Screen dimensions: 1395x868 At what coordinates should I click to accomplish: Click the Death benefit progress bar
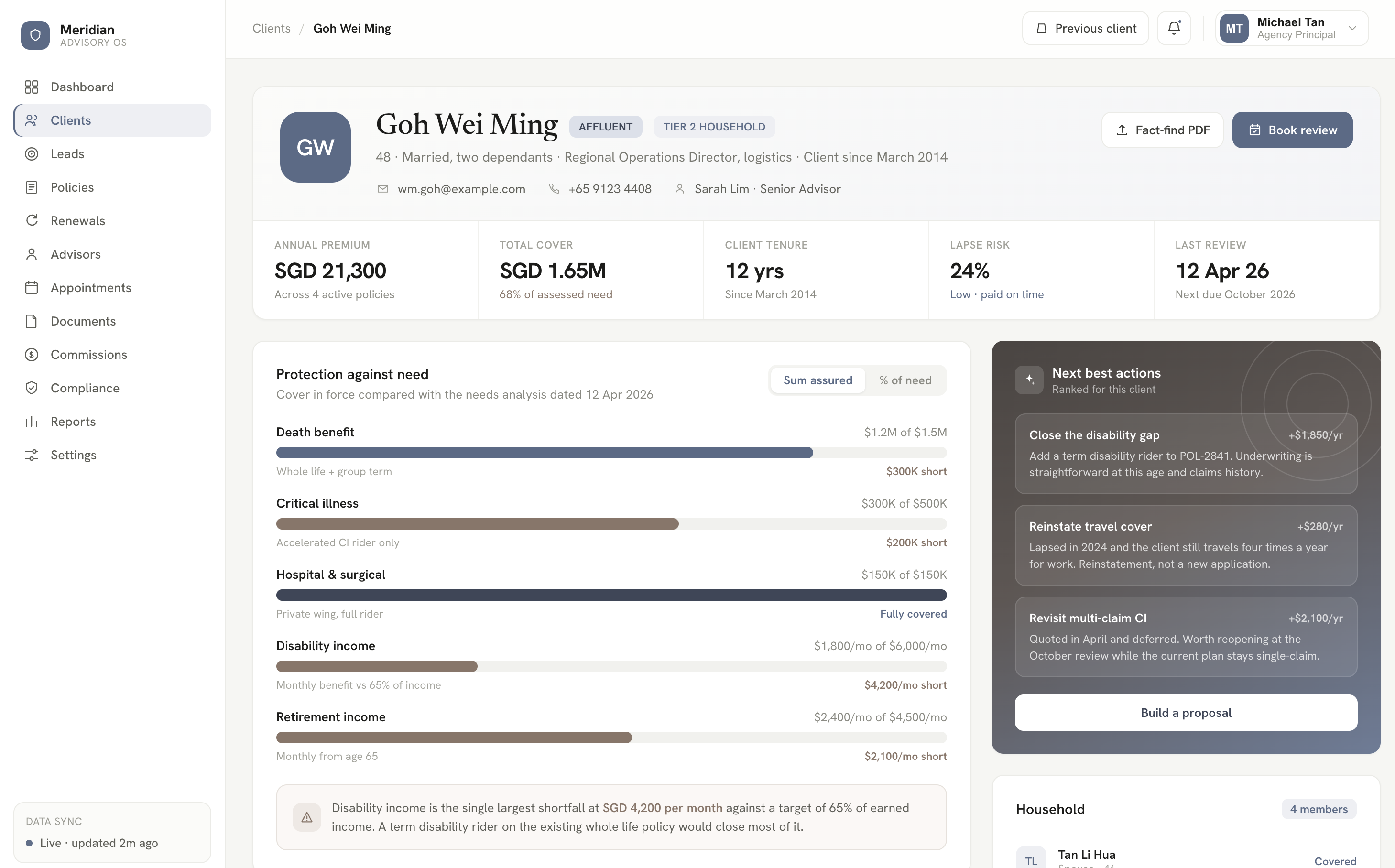tap(611, 453)
